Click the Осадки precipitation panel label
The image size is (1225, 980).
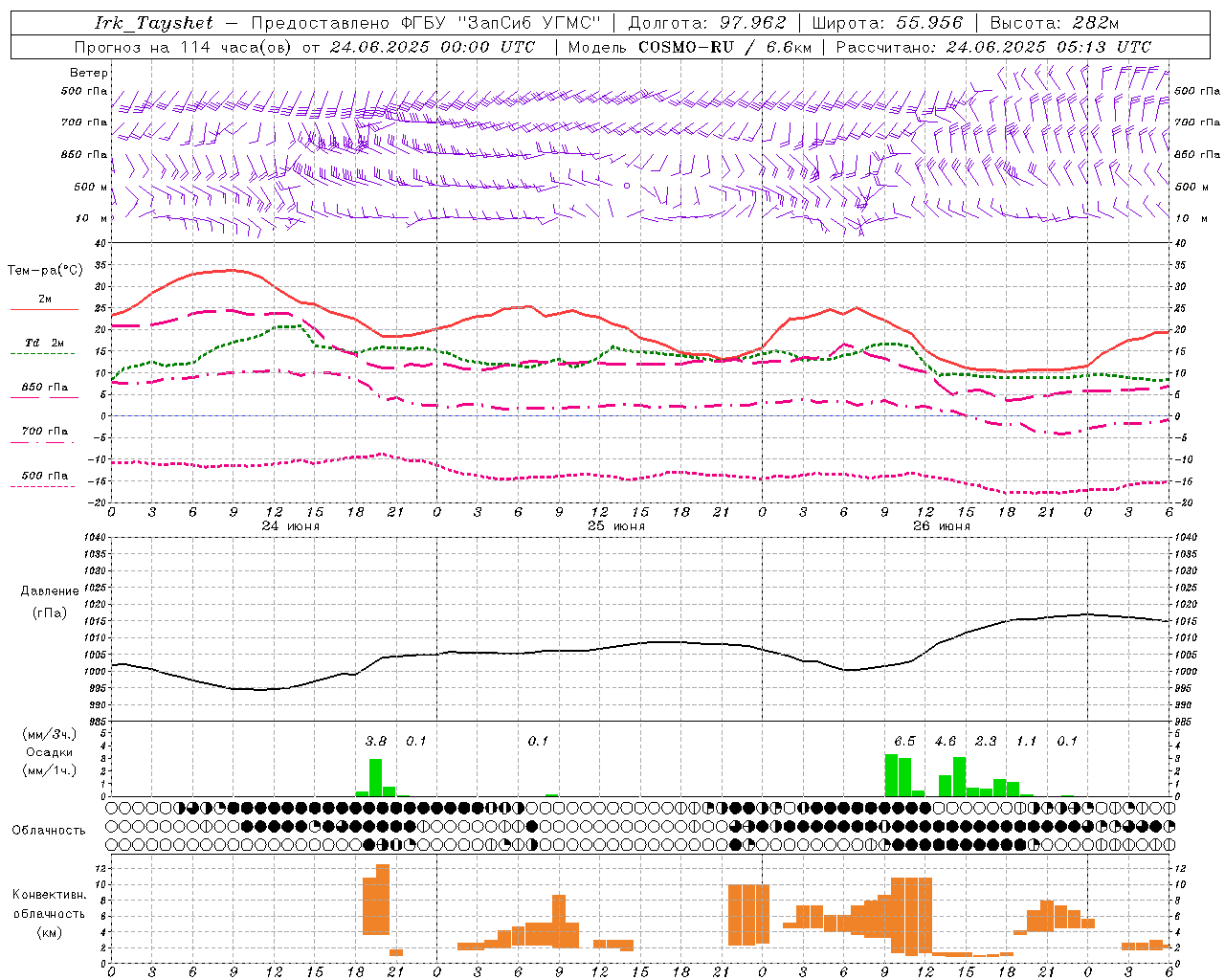(49, 752)
